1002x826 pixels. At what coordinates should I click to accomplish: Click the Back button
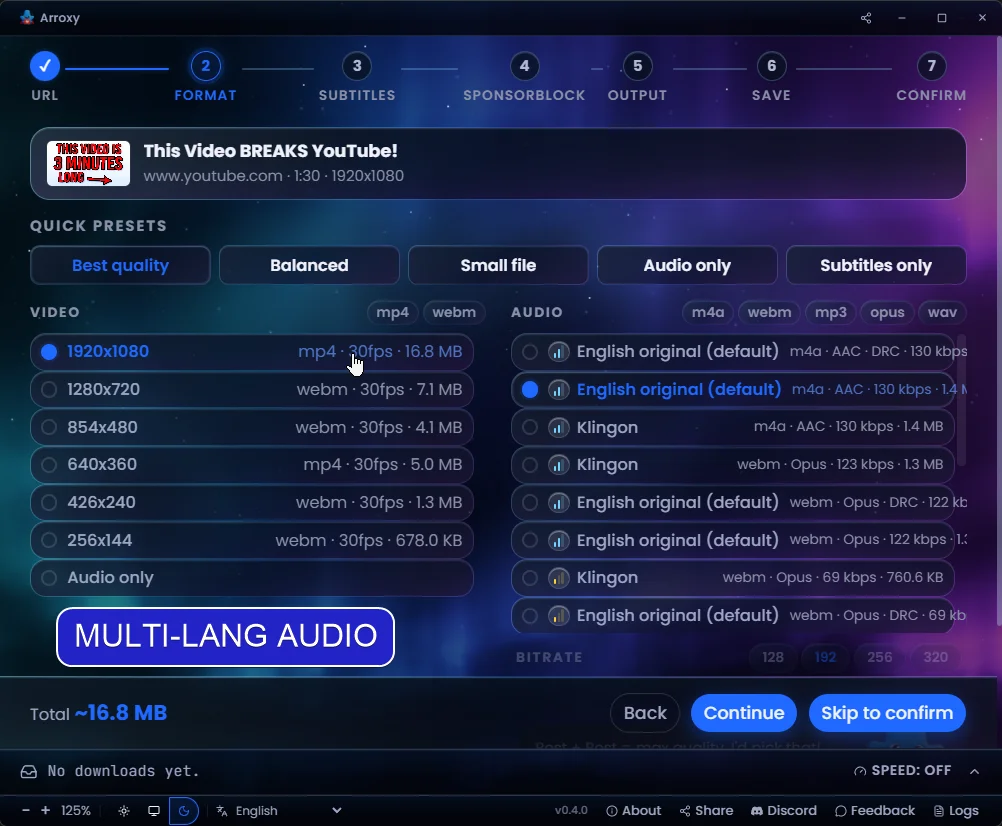point(645,713)
